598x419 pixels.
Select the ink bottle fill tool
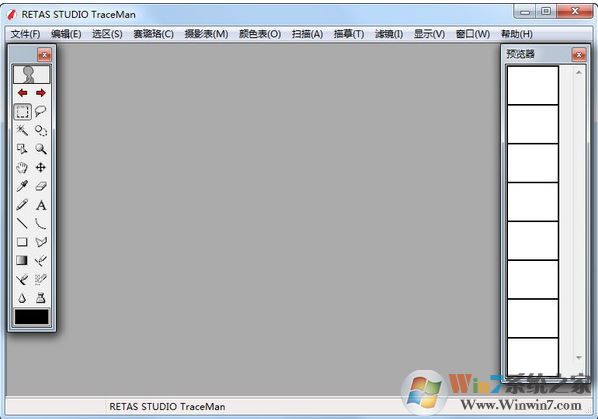click(41, 298)
